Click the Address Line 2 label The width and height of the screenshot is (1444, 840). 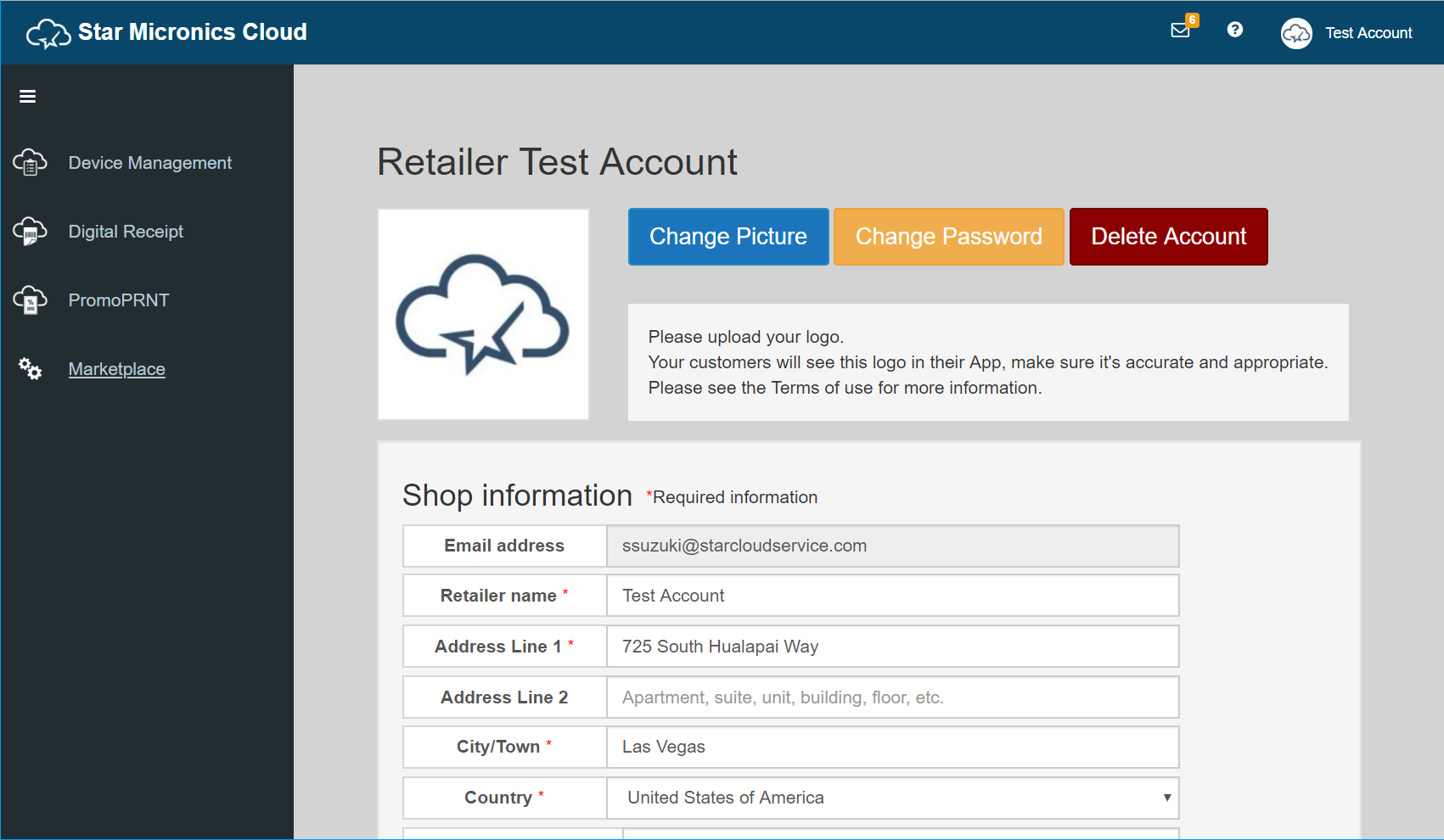[504, 697]
